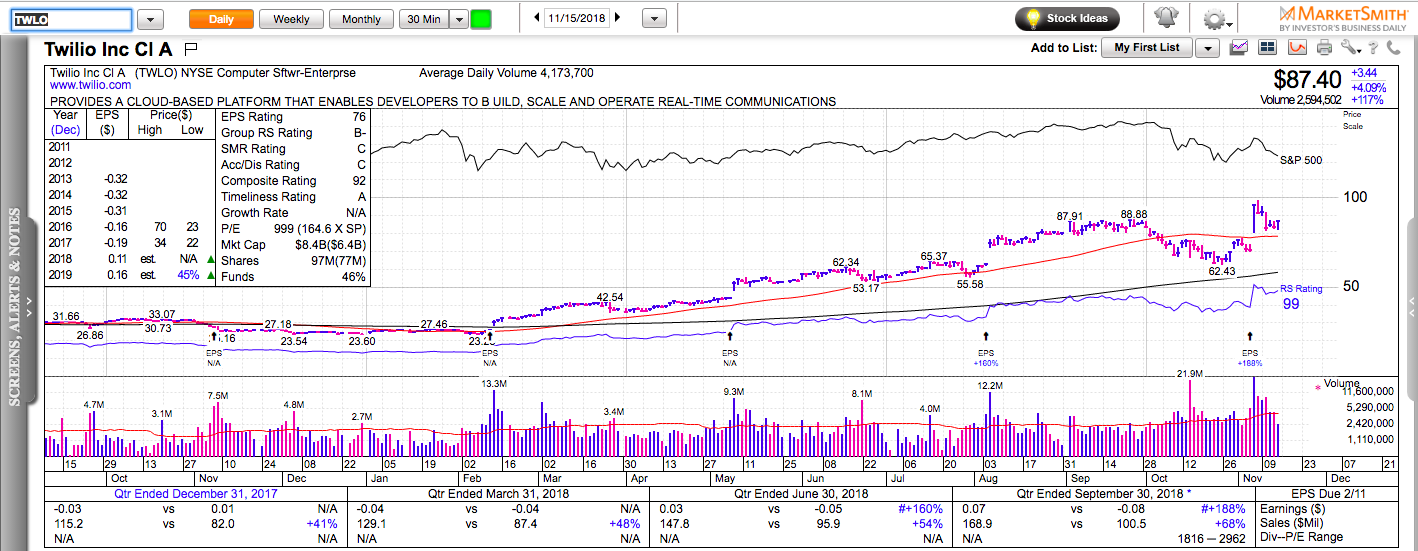
Task: Click the symbol input field TWLO
Action: (70, 19)
